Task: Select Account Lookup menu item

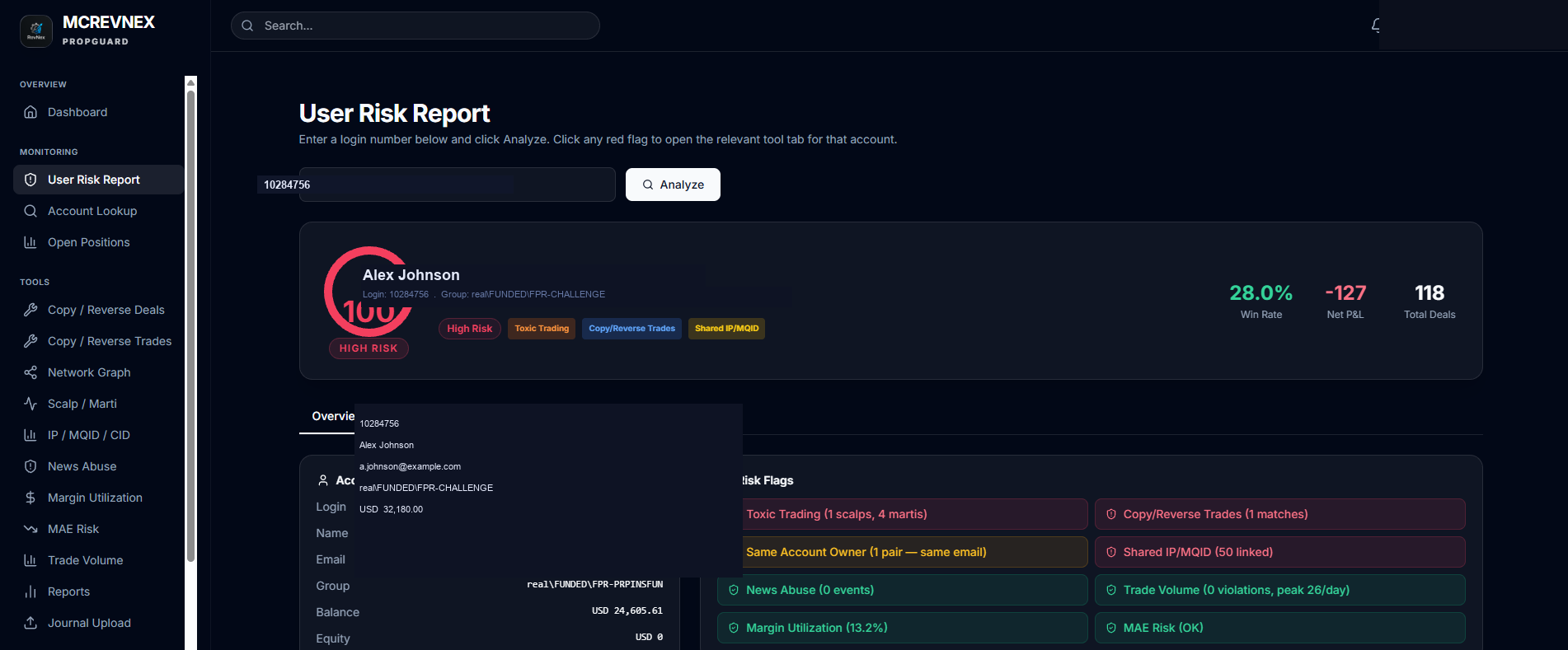Action: (98, 211)
